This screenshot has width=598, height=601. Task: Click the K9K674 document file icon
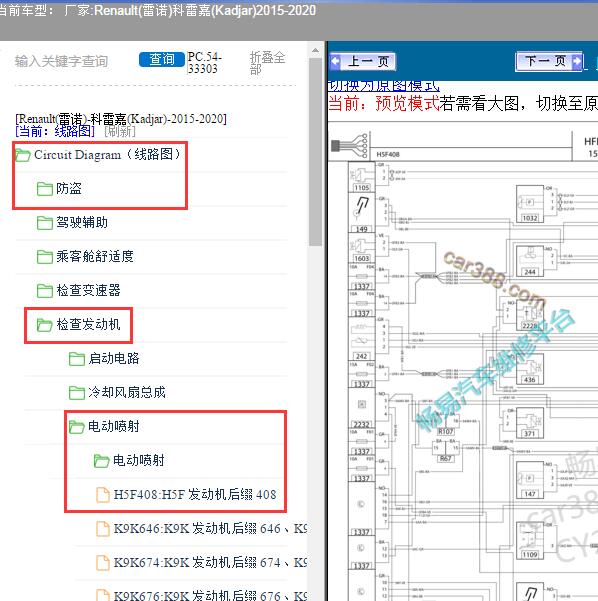pos(102,563)
